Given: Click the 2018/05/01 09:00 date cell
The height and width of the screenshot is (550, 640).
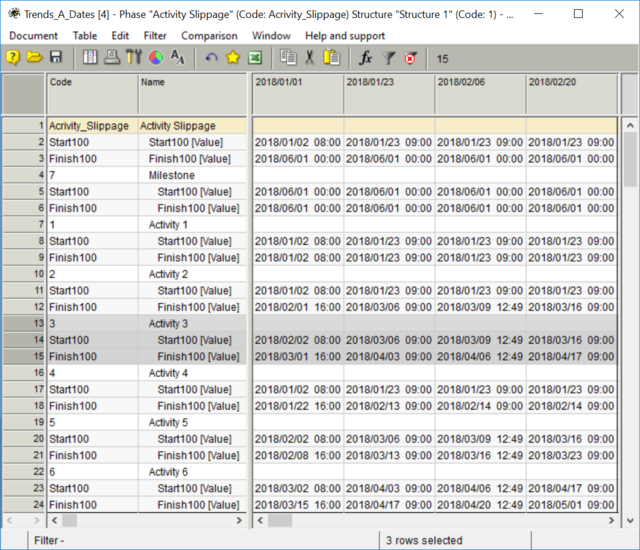Looking at the screenshot, I should [572, 504].
